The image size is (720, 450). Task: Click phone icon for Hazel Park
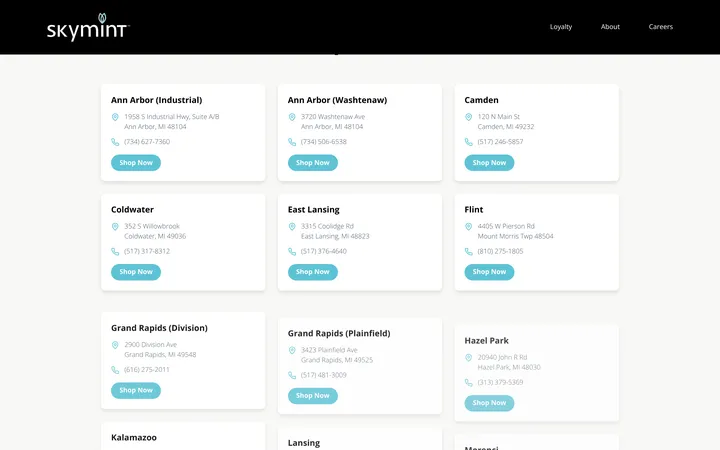pyautogui.click(x=468, y=383)
